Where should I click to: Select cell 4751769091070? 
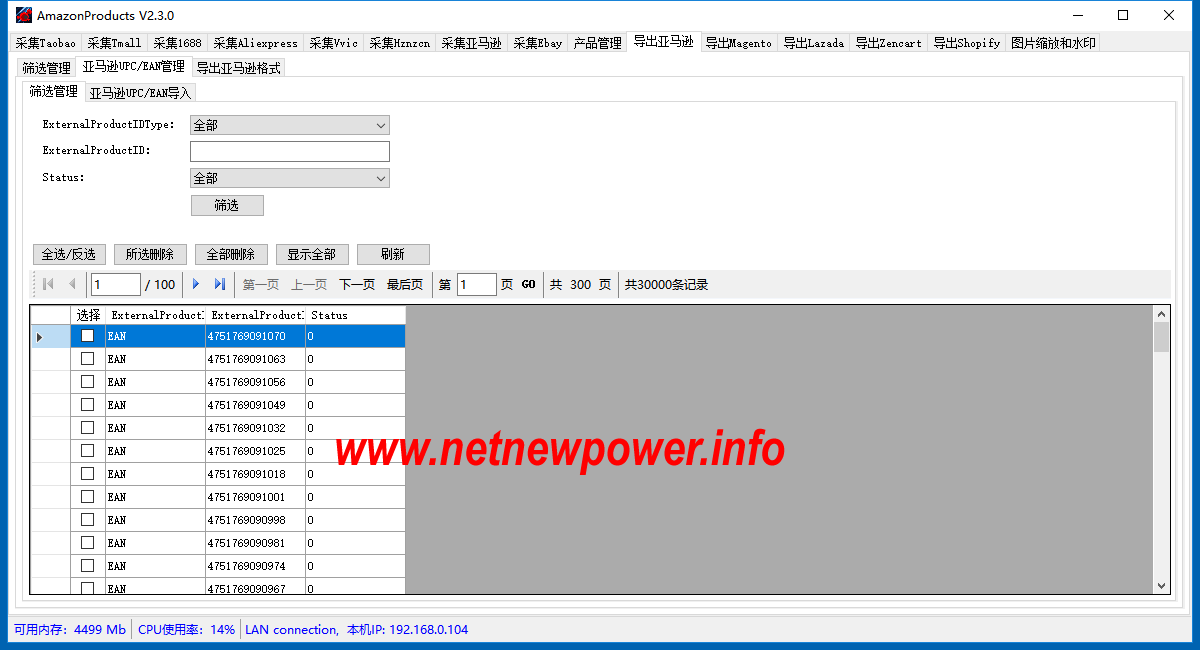pos(256,336)
